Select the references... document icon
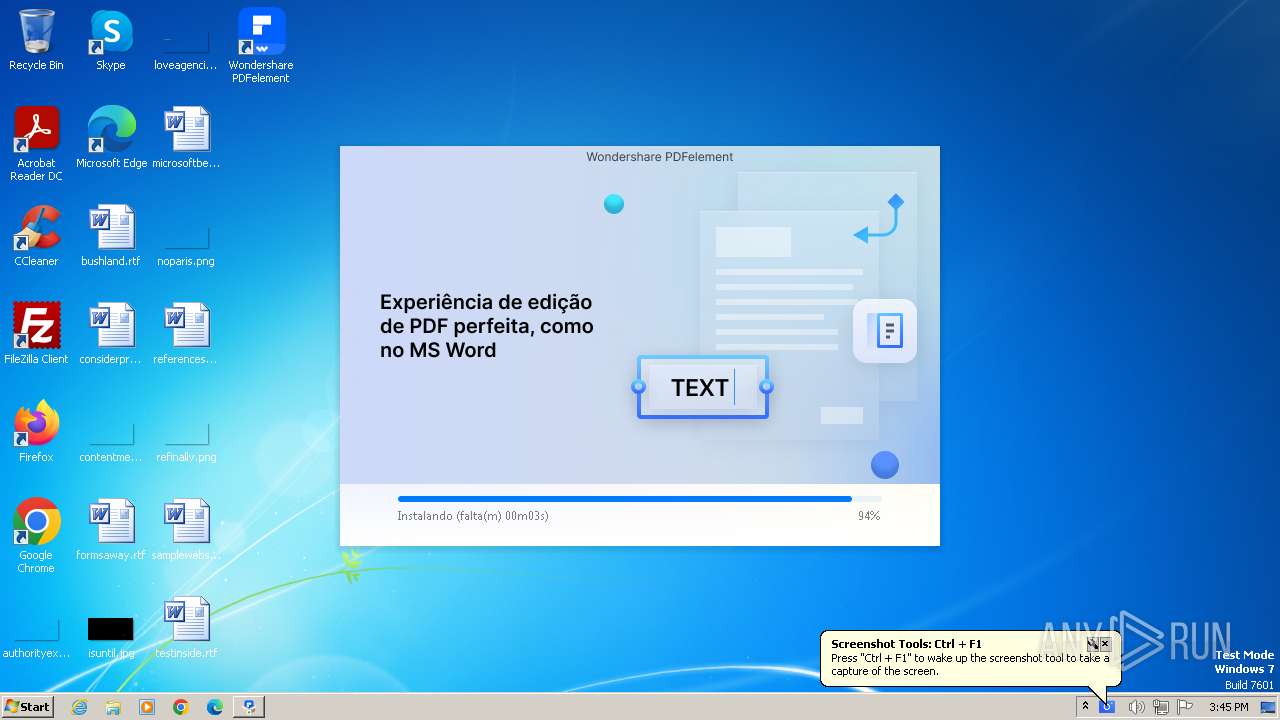This screenshot has width=1280, height=720. pos(186,333)
